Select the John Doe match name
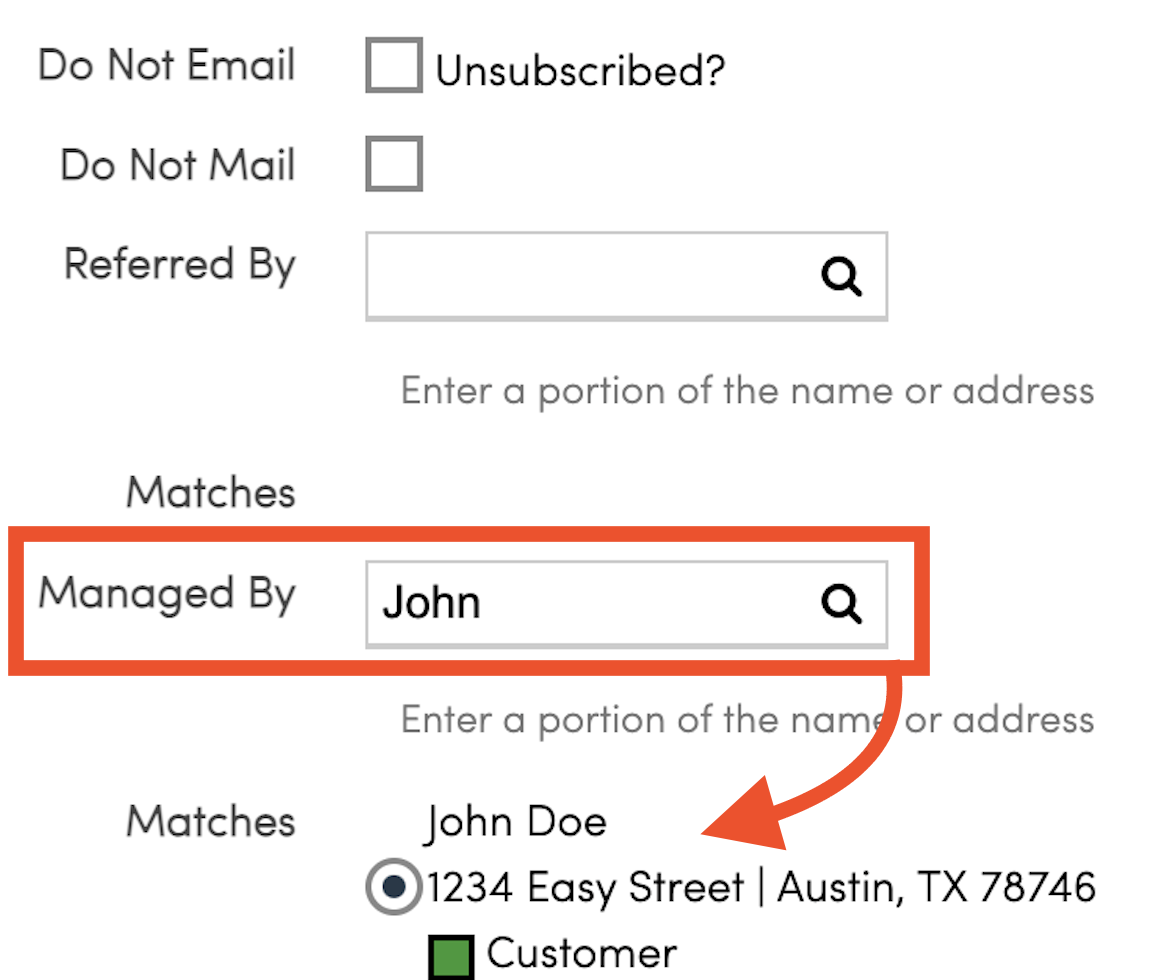Viewport: 1158px width, 980px height. (x=515, y=822)
